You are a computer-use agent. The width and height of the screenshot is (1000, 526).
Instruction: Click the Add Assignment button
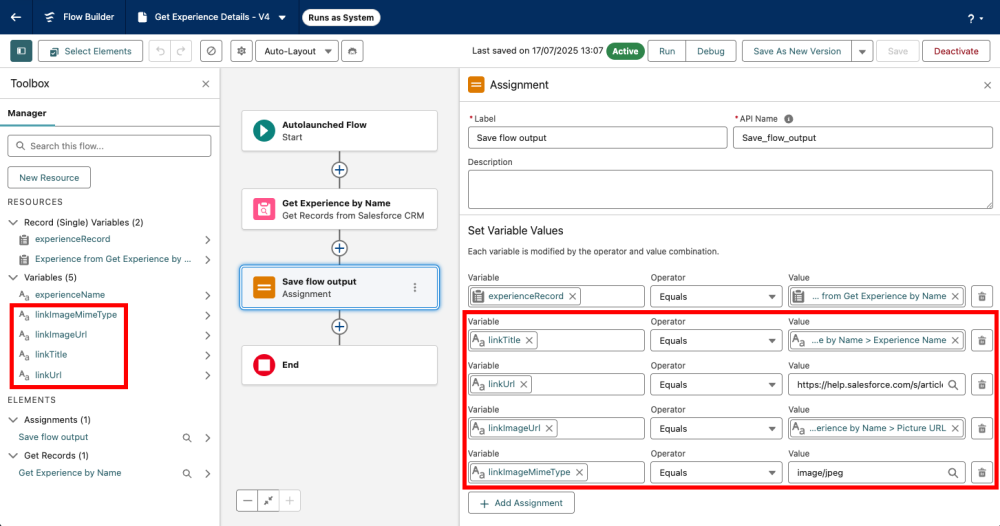pos(521,503)
